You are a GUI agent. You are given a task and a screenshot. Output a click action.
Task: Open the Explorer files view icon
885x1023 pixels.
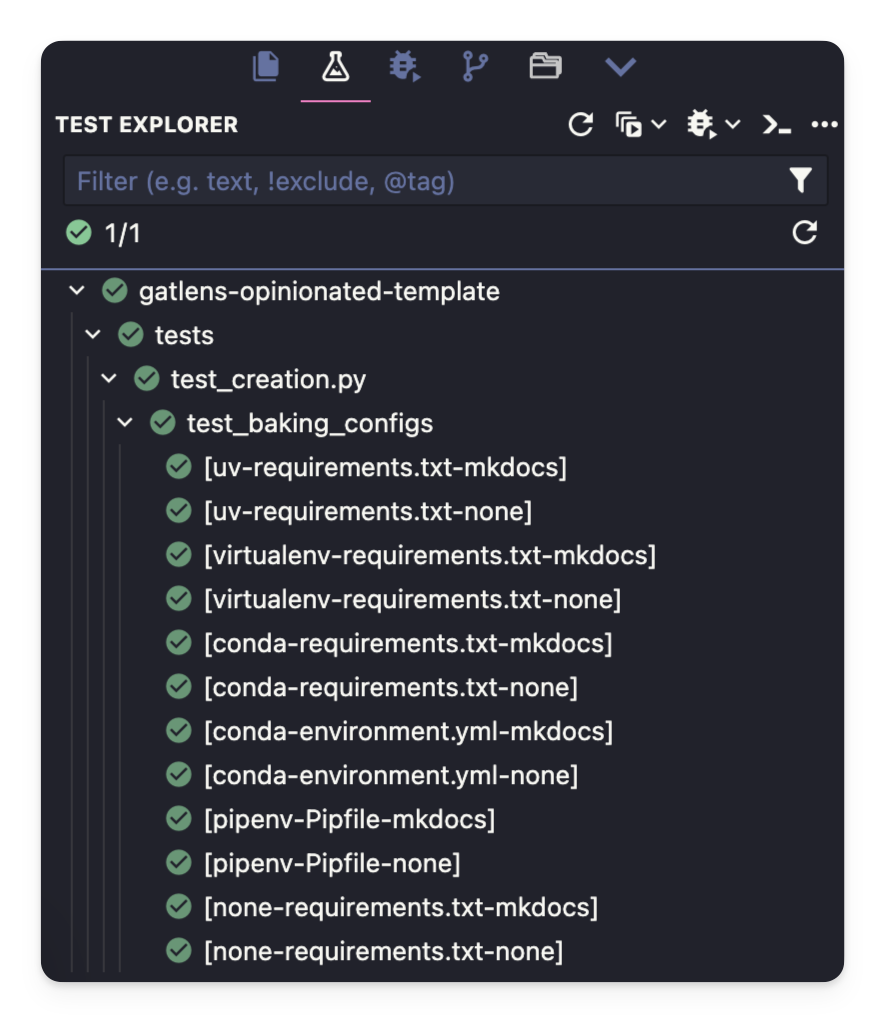pyautogui.click(x=266, y=67)
